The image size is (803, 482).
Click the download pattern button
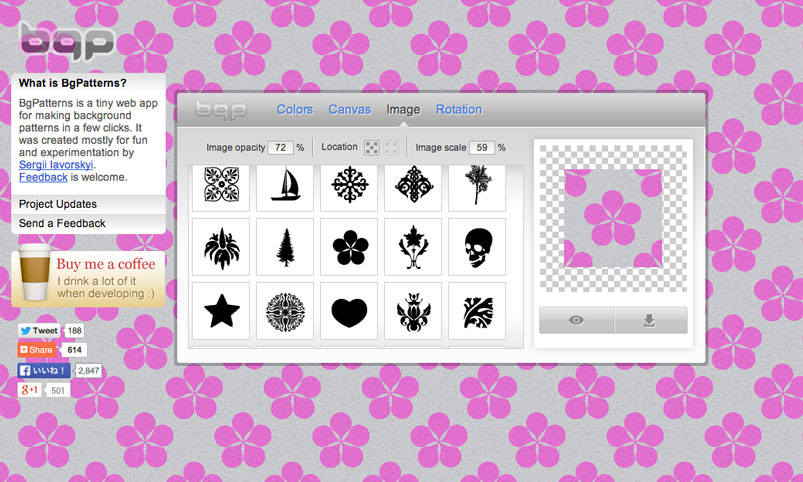650,320
